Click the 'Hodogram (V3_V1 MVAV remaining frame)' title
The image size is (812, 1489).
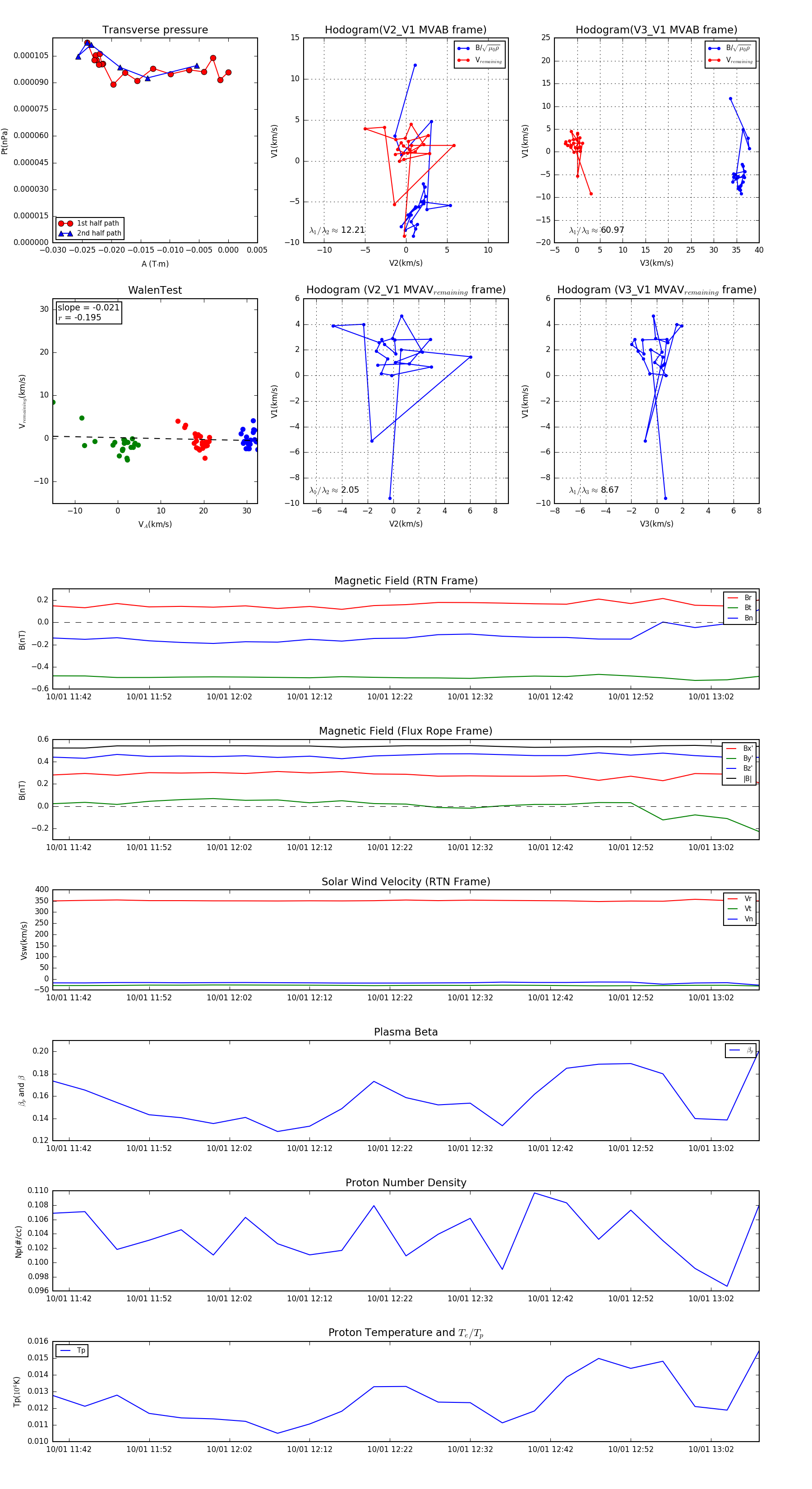click(656, 290)
